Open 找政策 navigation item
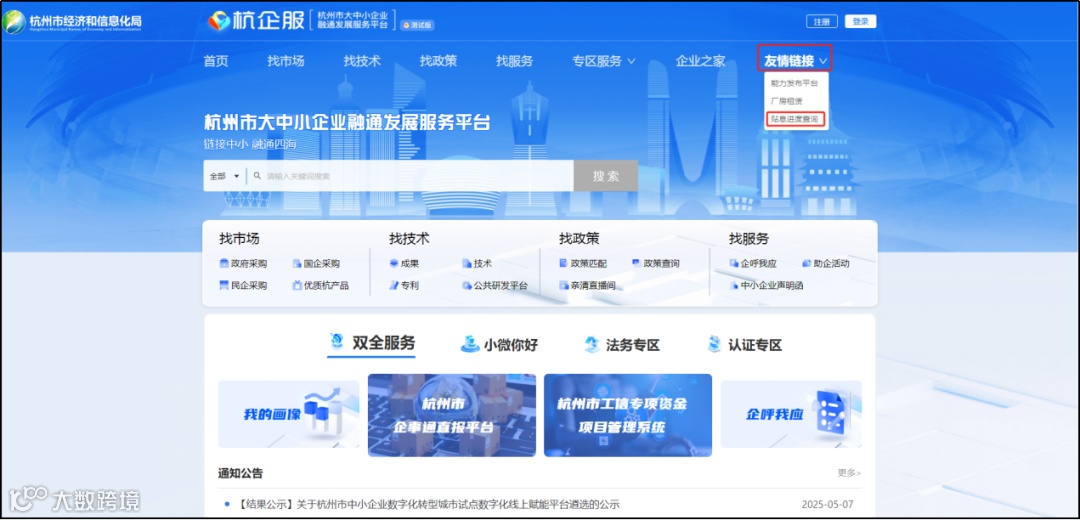This screenshot has width=1080, height=520. 439,61
